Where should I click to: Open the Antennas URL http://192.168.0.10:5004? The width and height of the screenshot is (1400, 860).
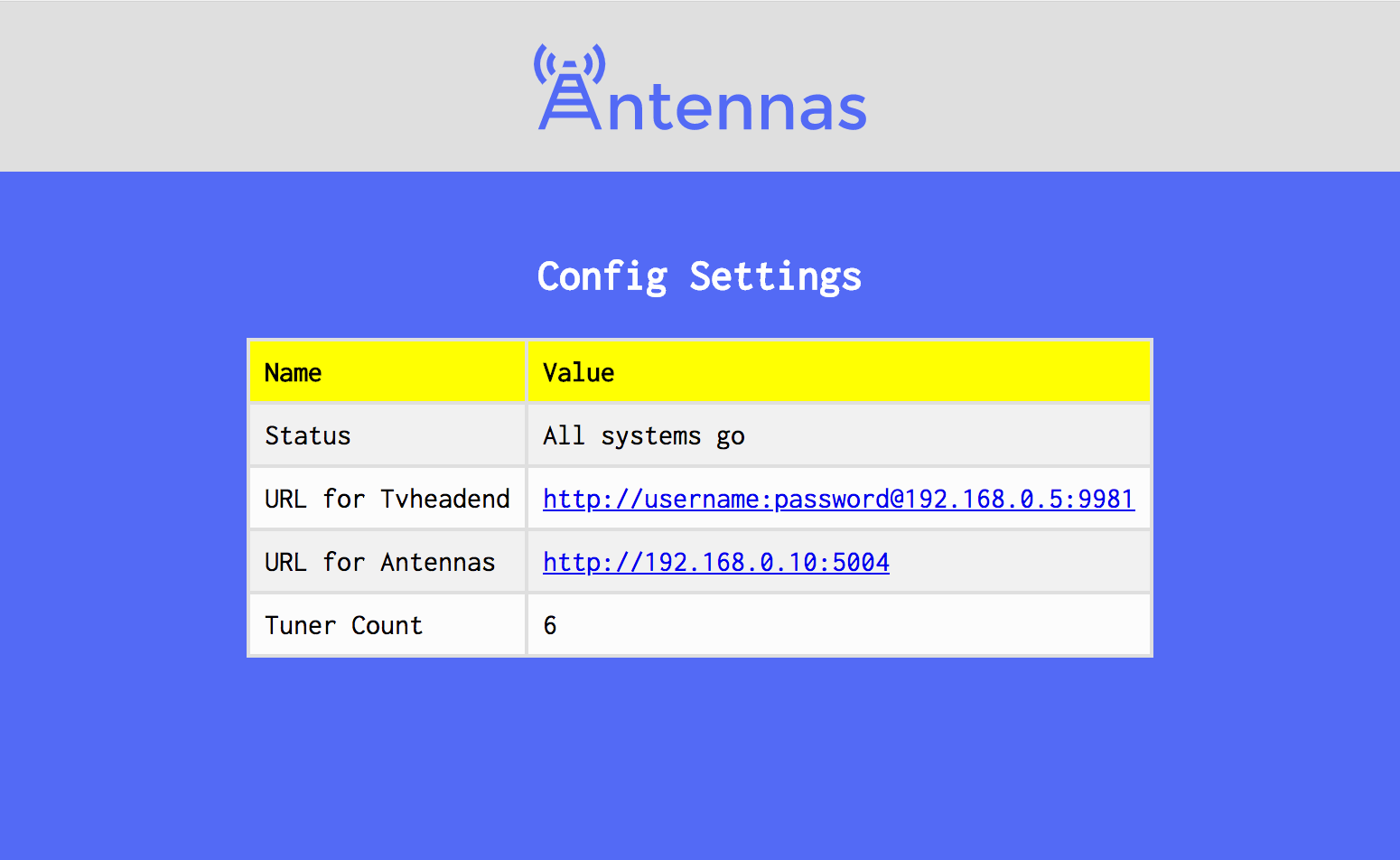coord(716,562)
